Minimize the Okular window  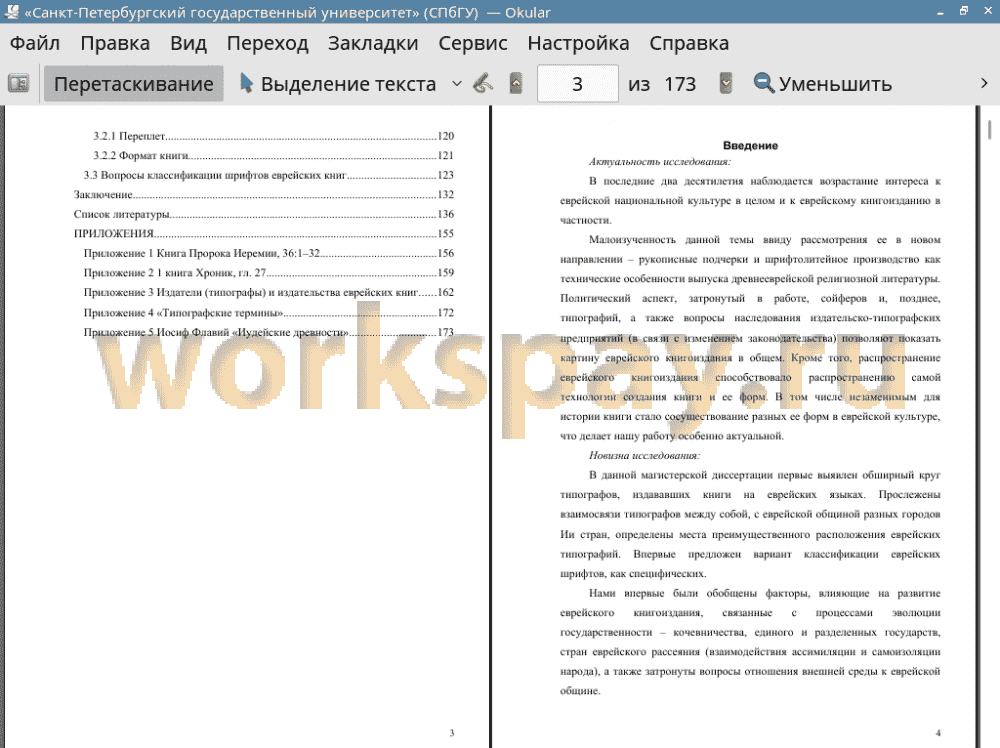tap(940, 12)
